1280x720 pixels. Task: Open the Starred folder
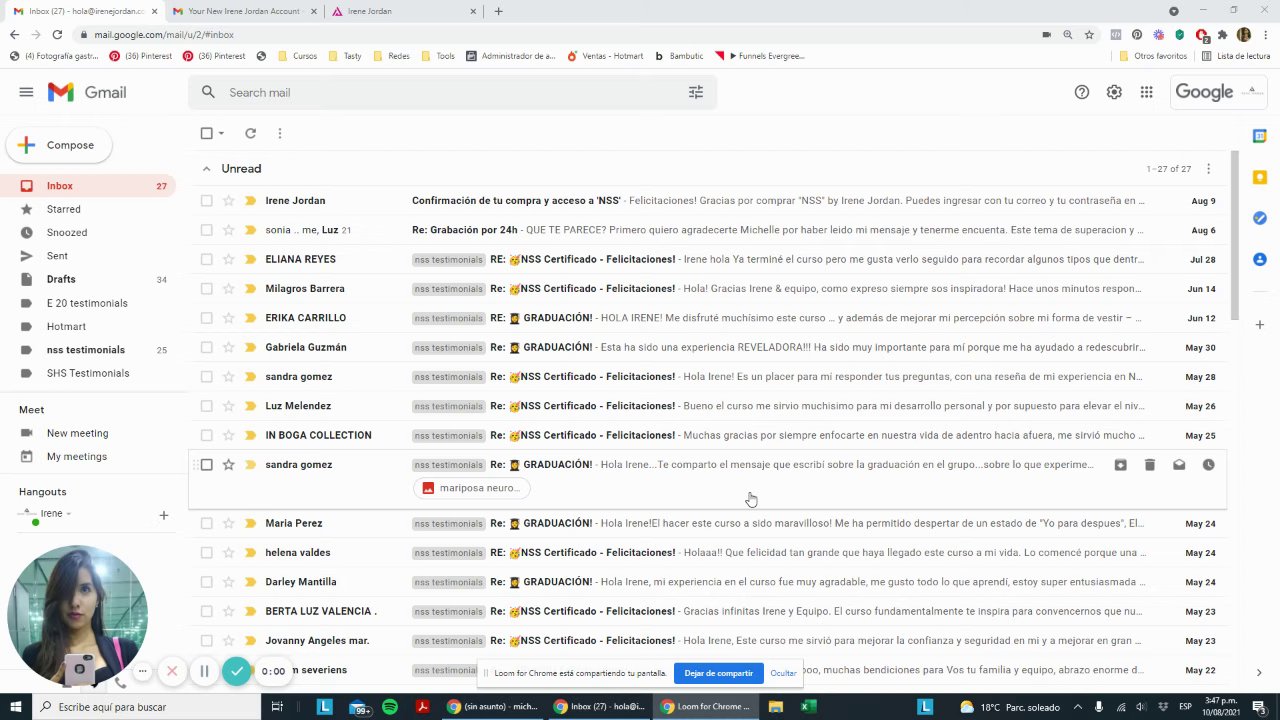tap(64, 209)
